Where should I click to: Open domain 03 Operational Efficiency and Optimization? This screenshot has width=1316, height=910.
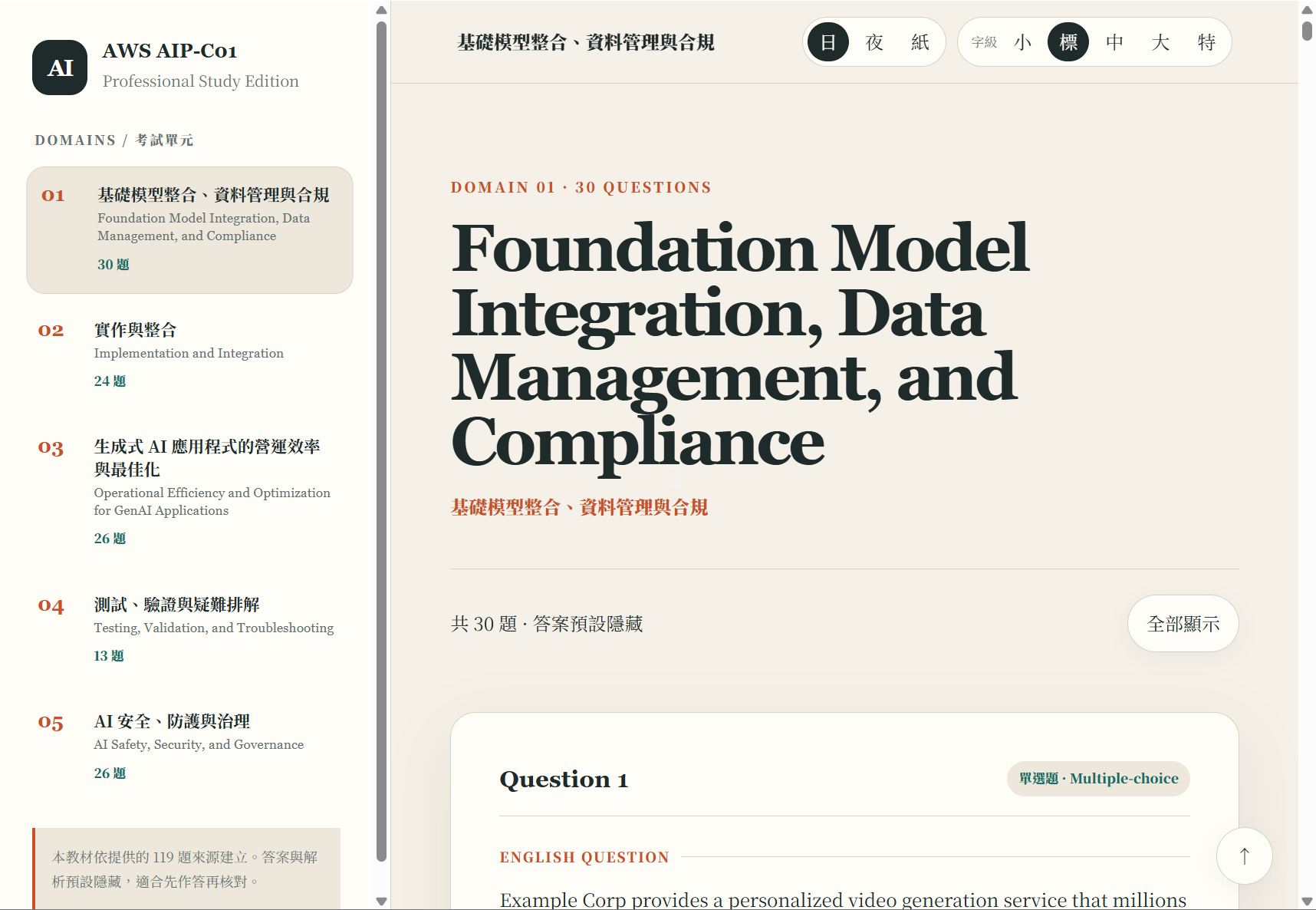(x=189, y=492)
